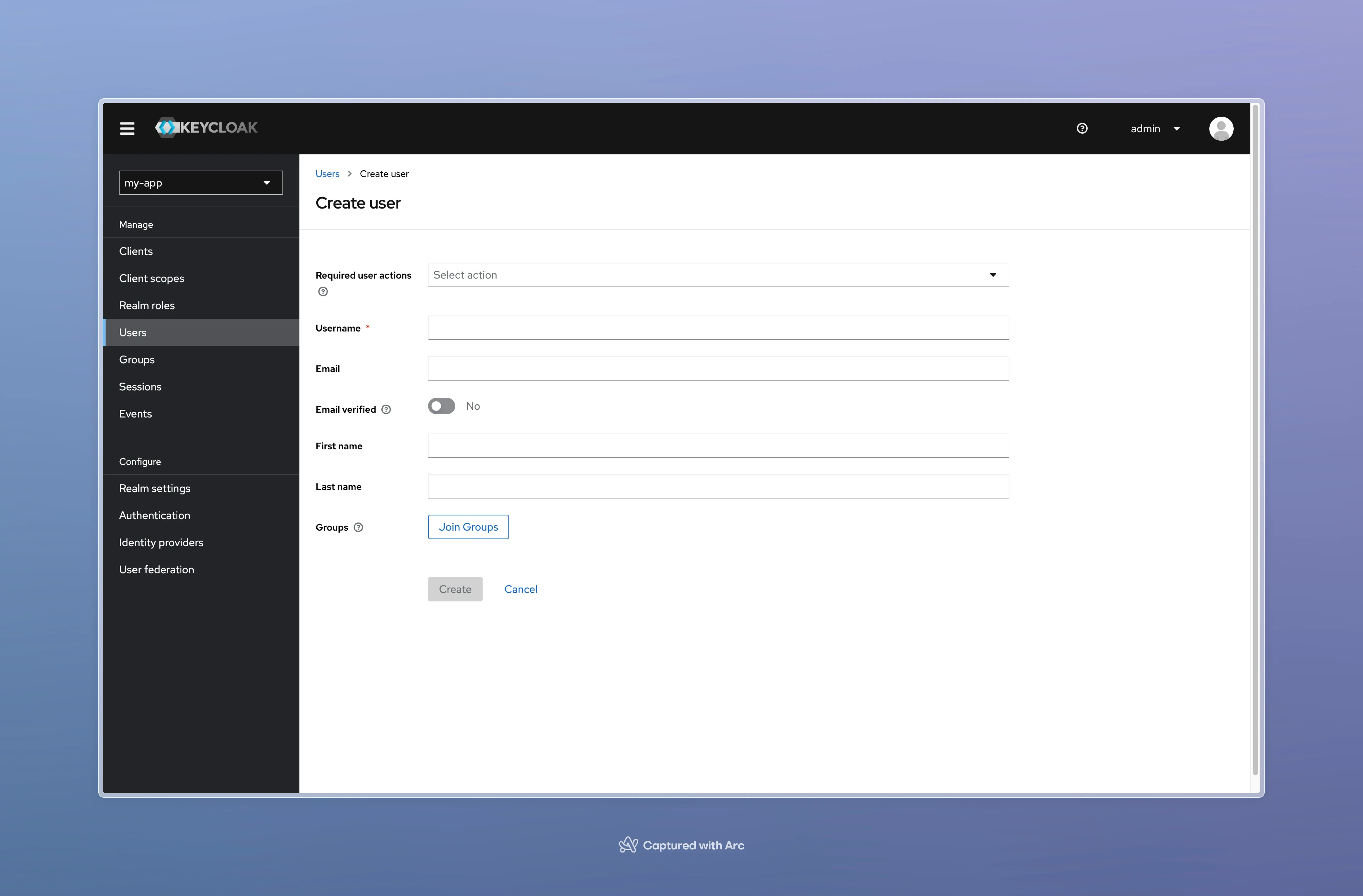1363x896 pixels.
Task: Toggle the Email verified setting off
Action: click(441, 406)
